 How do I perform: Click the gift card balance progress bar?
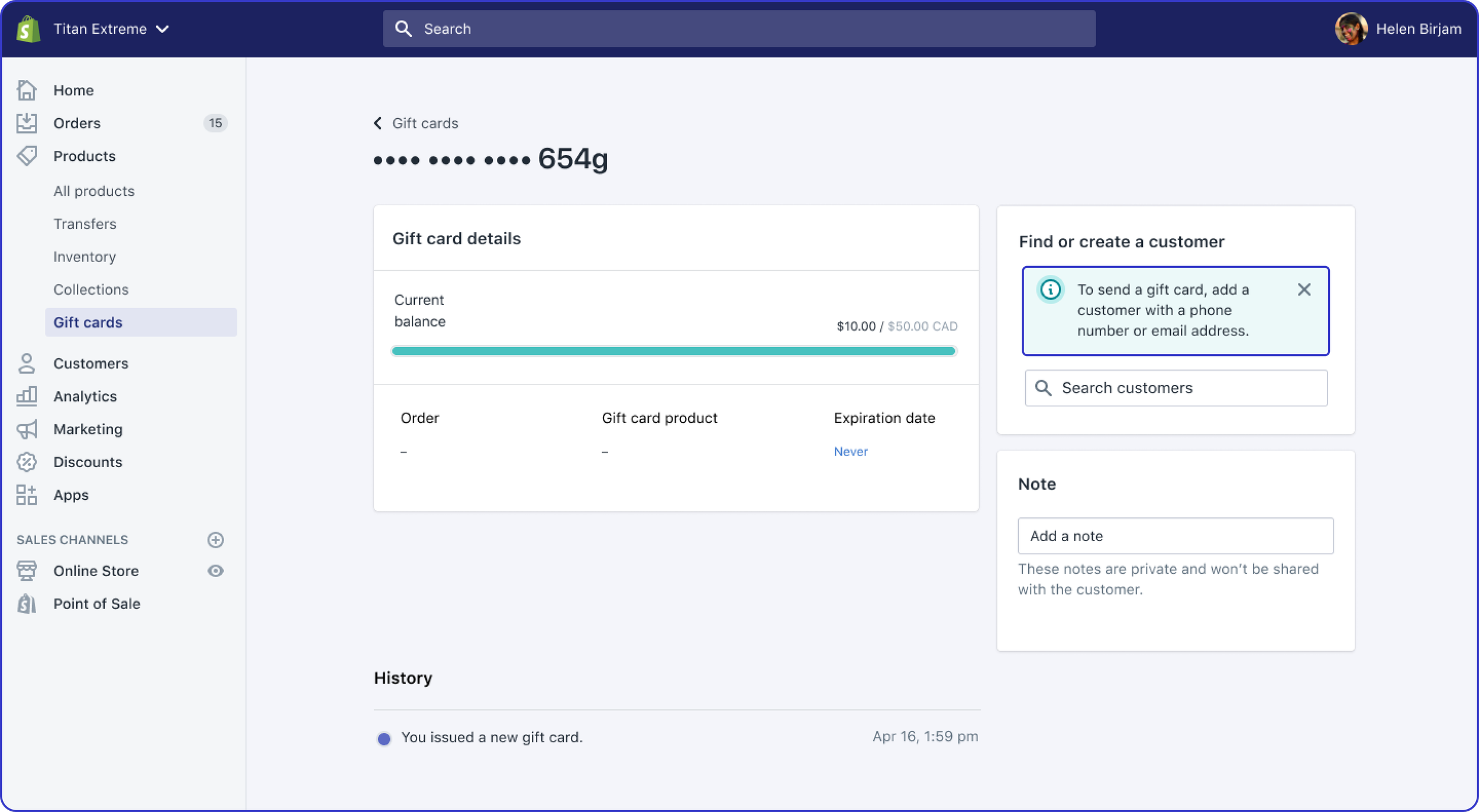coord(674,351)
